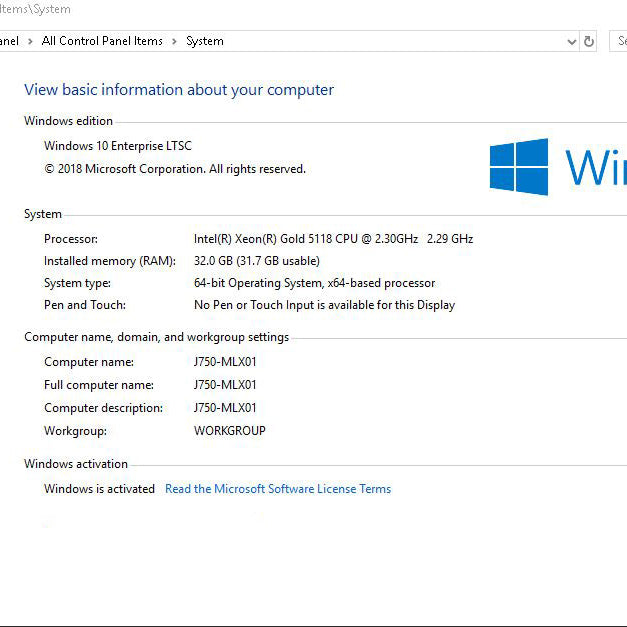Go to All Control Panel Items breadcrumb
The image size is (627, 627).
tap(102, 41)
